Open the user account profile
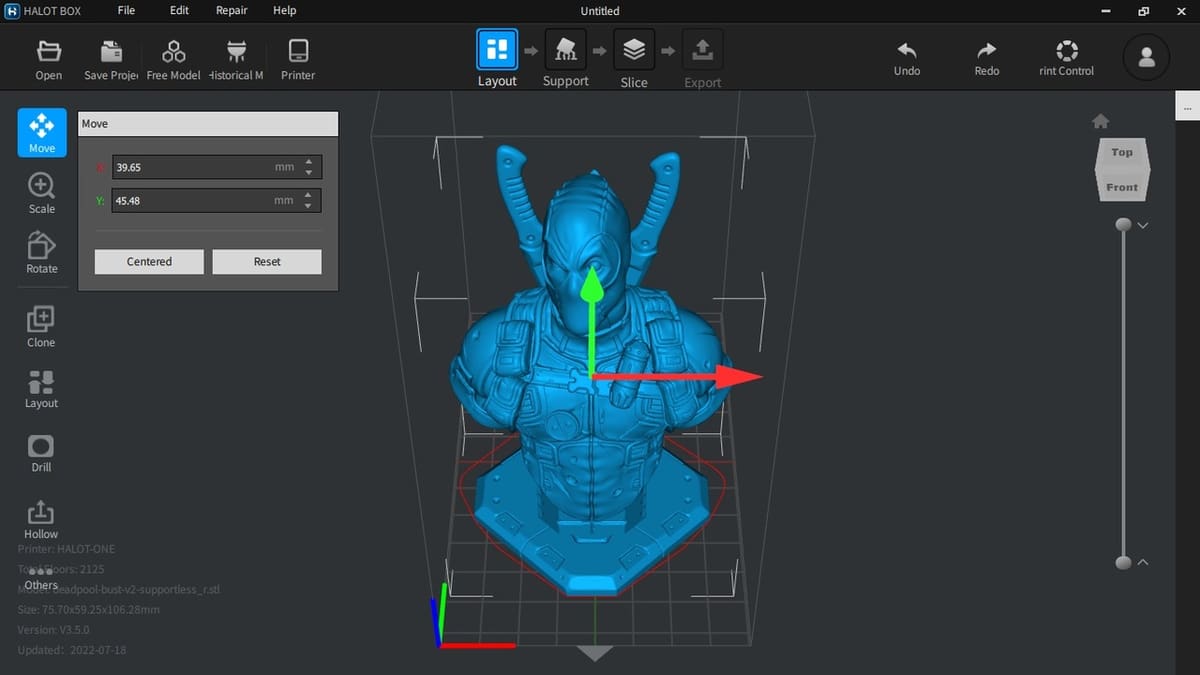This screenshot has width=1200, height=675. pos(1147,58)
